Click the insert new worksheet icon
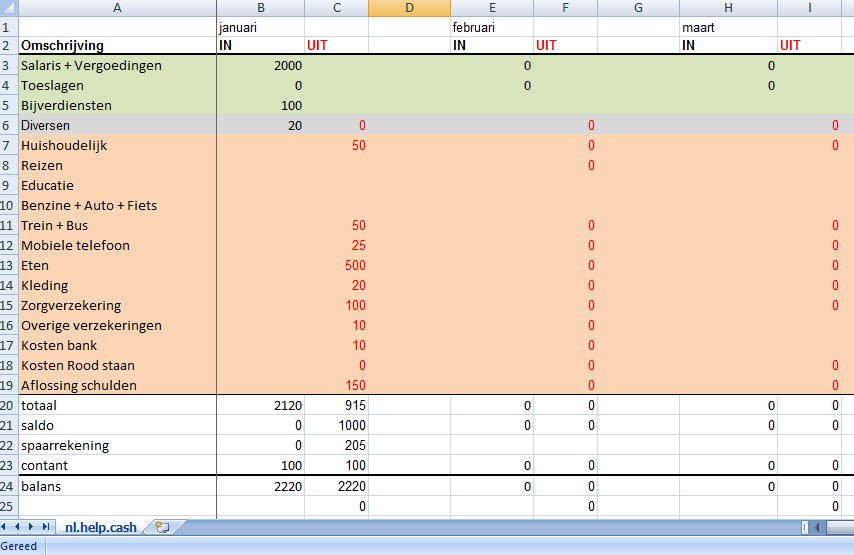The height and width of the screenshot is (555, 854). 162,527
